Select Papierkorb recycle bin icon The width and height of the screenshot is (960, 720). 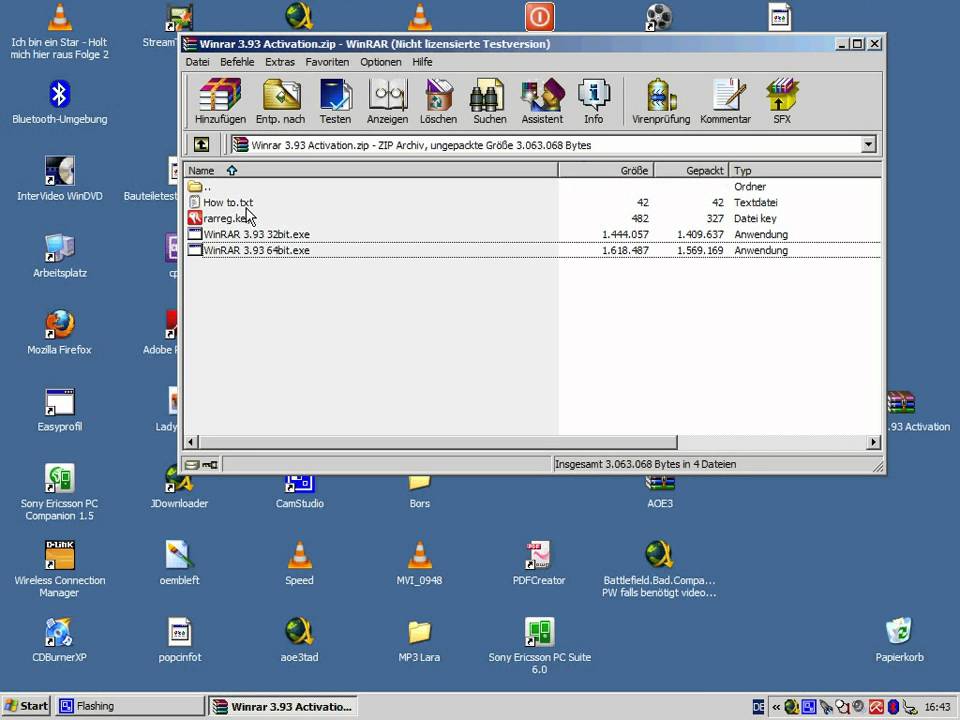899,640
